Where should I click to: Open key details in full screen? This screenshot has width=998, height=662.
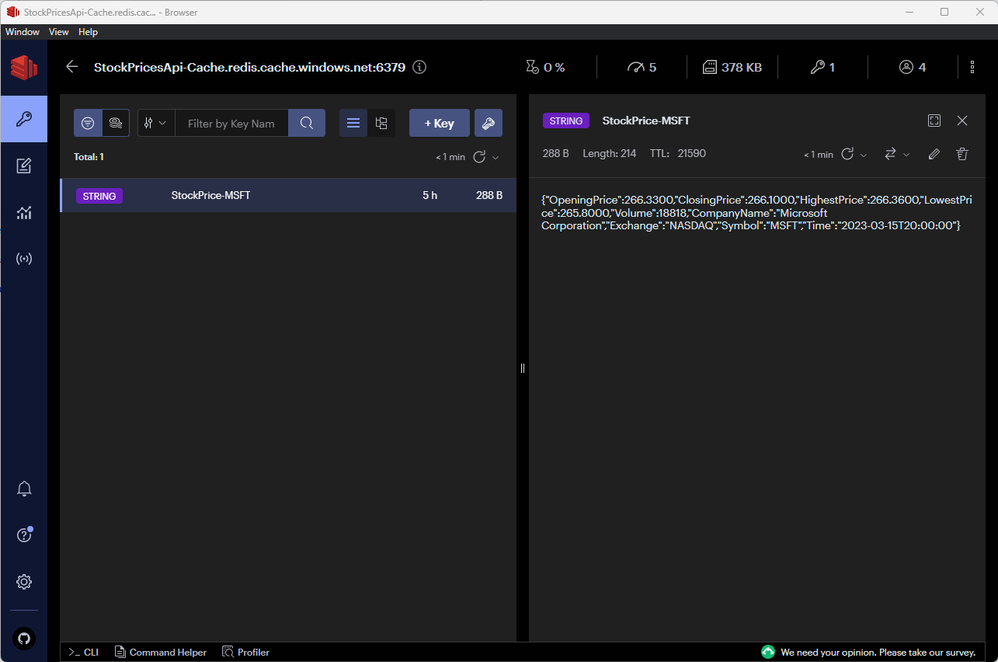click(934, 120)
